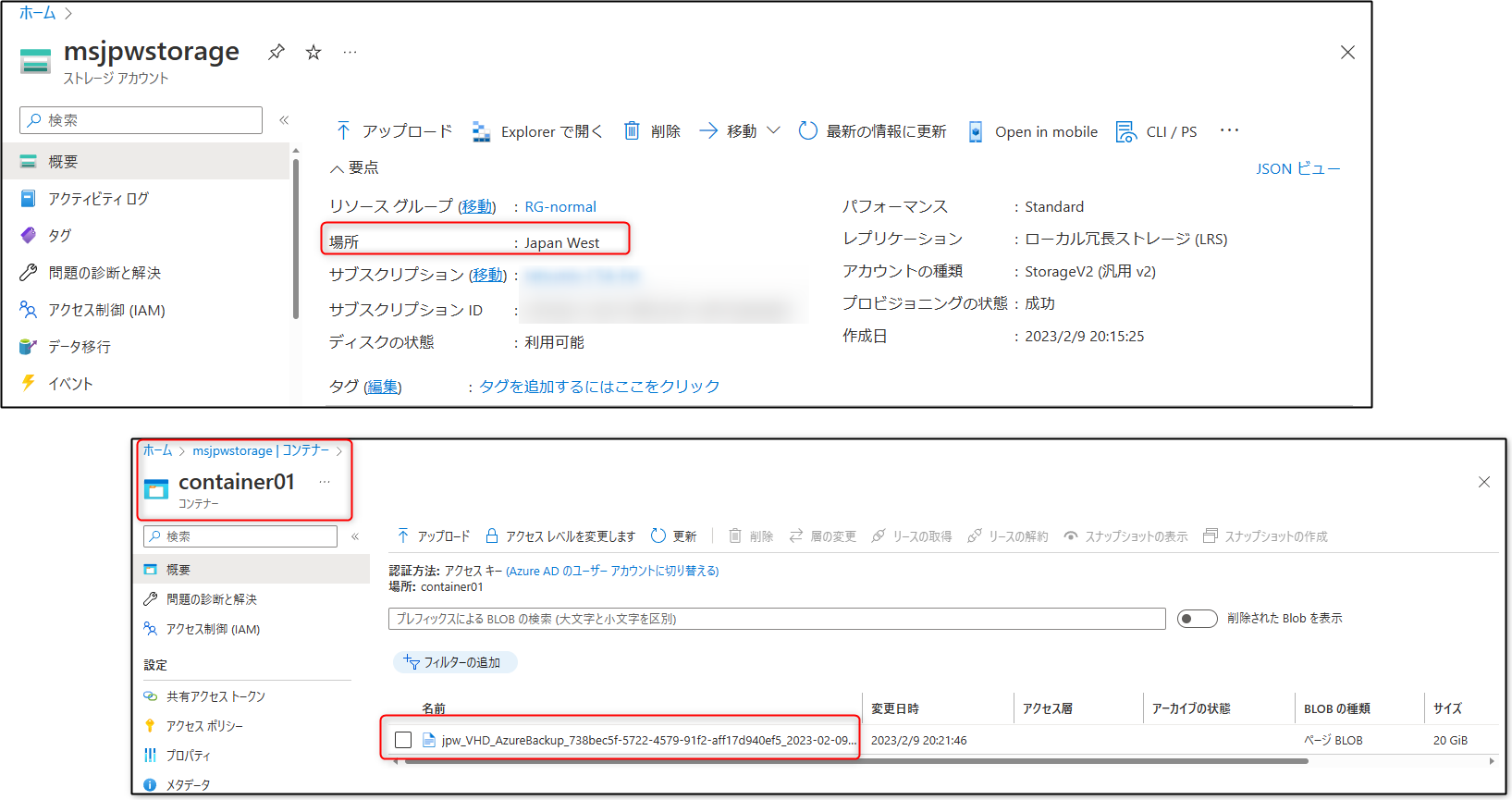Viewport: 1512px width, 800px height.
Task: Click アップロード in the container toolbar
Action: pyautogui.click(x=433, y=536)
